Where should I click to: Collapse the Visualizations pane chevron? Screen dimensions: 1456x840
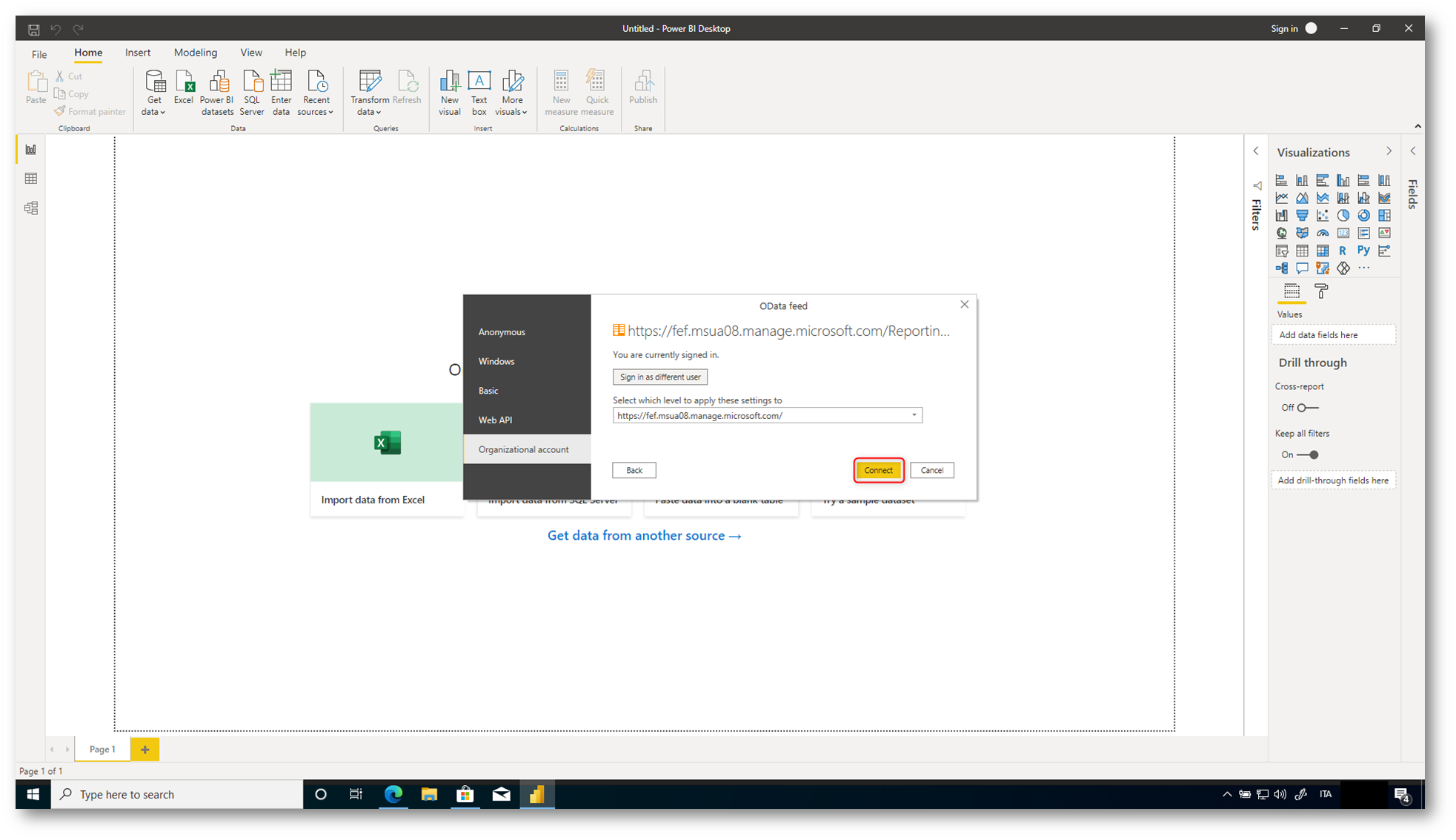coord(1389,151)
